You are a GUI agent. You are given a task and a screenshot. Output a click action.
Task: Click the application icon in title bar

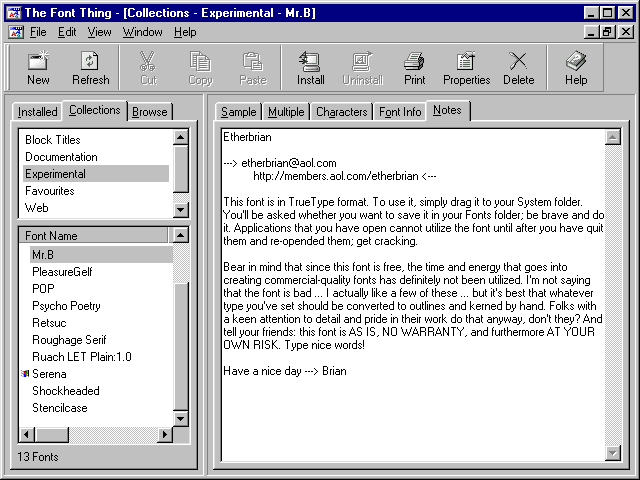pos(15,13)
